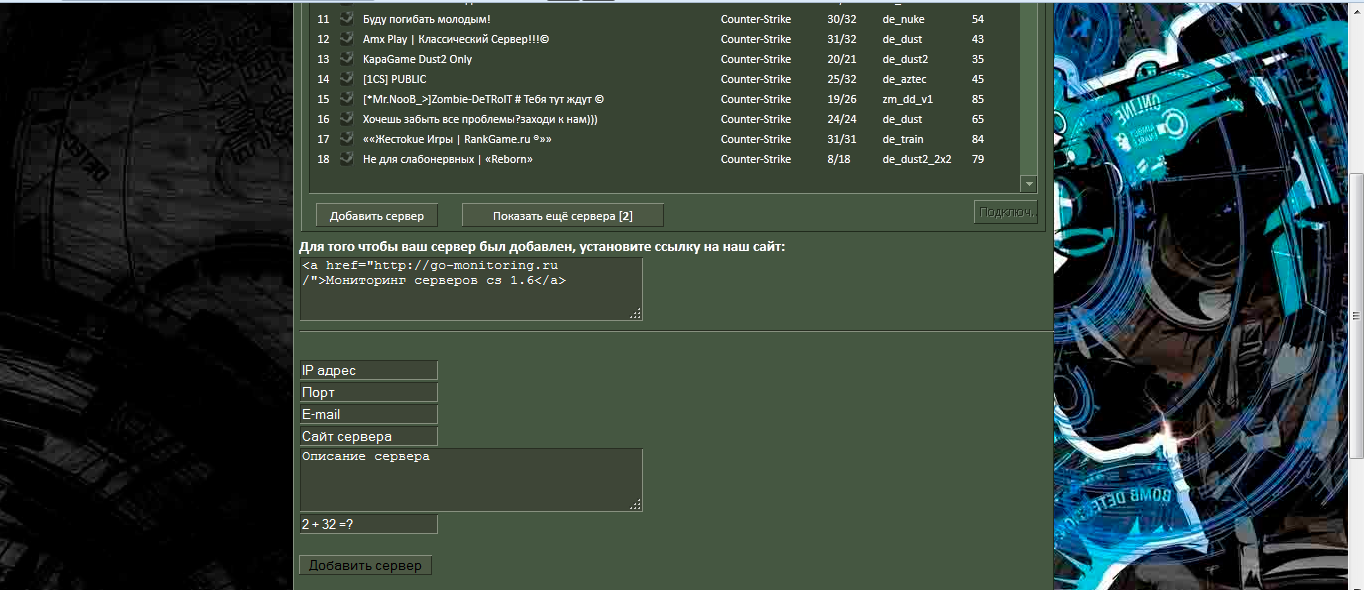Submit form with bottom Добавить сервер button
This screenshot has width=1364, height=590.
tap(366, 566)
